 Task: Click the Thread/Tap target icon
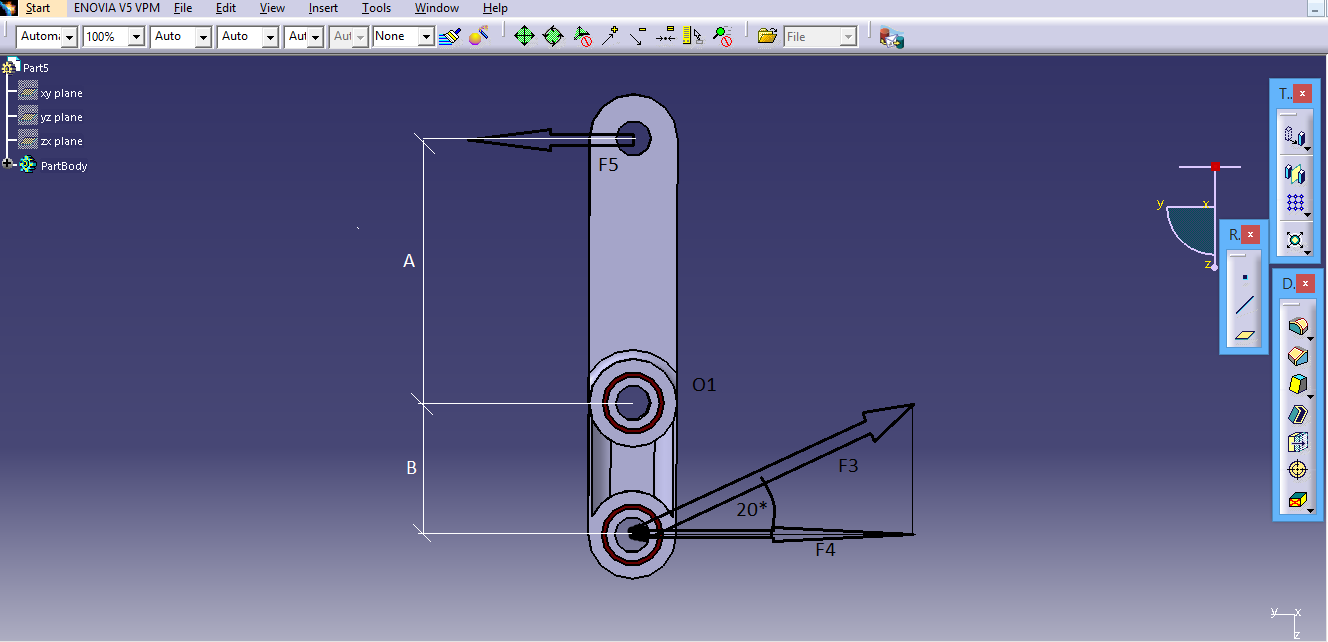pos(1298,470)
